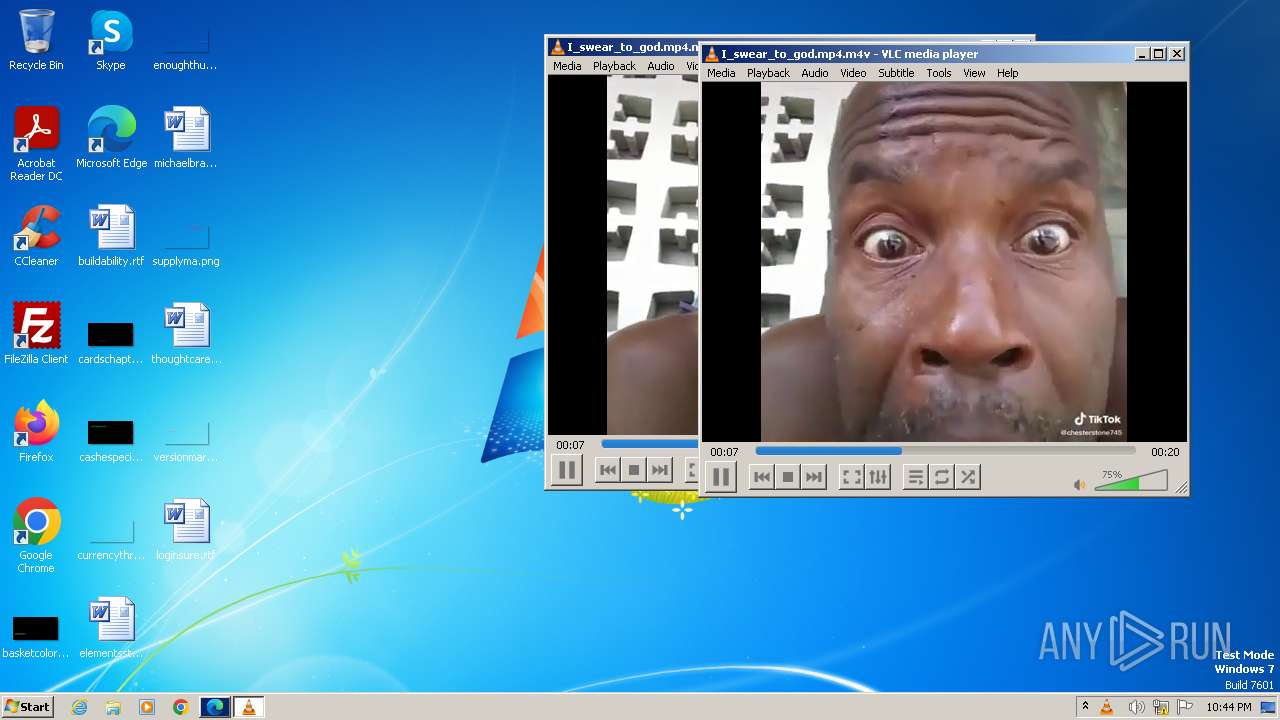The height and width of the screenshot is (720, 1280).
Task: Click Previous media in background VLC window
Action: [608, 470]
